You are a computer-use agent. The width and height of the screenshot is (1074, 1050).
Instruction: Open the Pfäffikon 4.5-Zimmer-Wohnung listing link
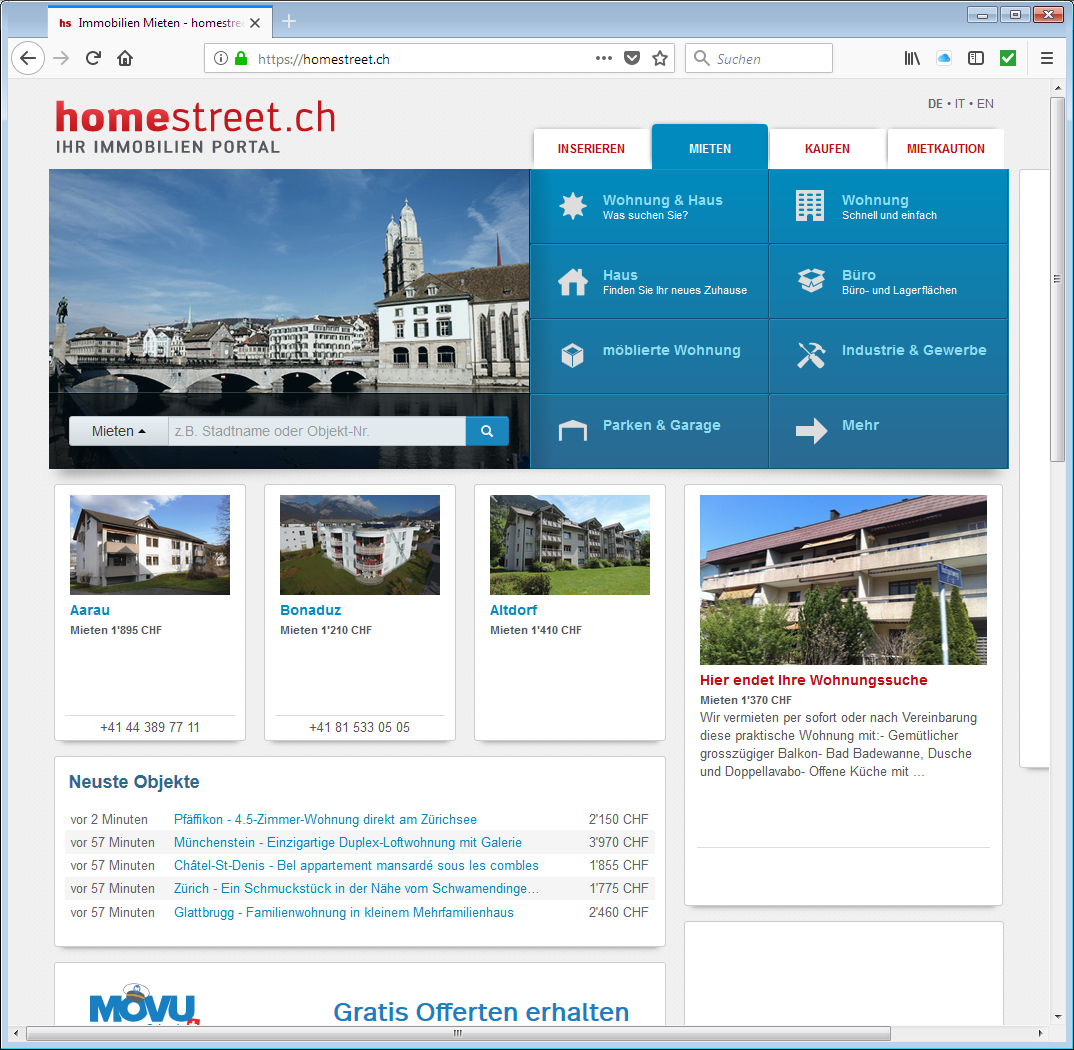coord(325,819)
